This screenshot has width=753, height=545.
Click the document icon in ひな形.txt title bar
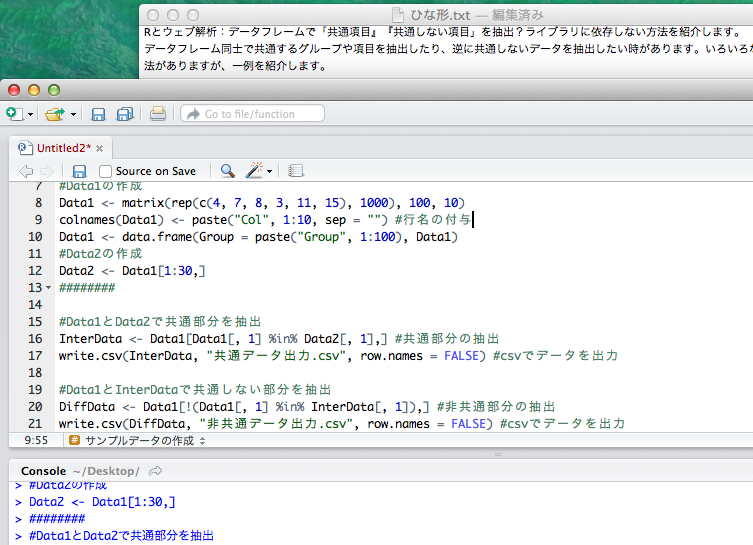pos(398,15)
